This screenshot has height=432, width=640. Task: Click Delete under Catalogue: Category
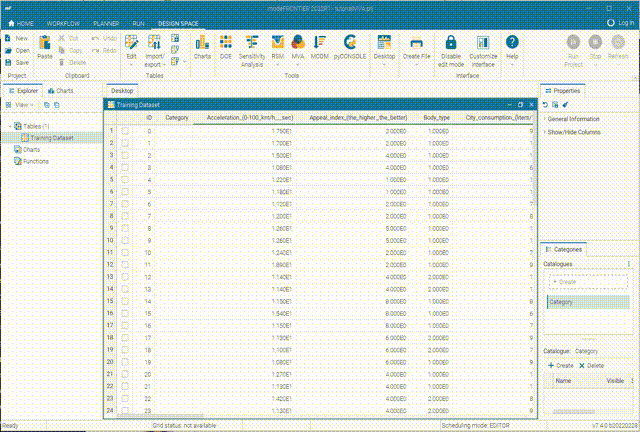(591, 365)
